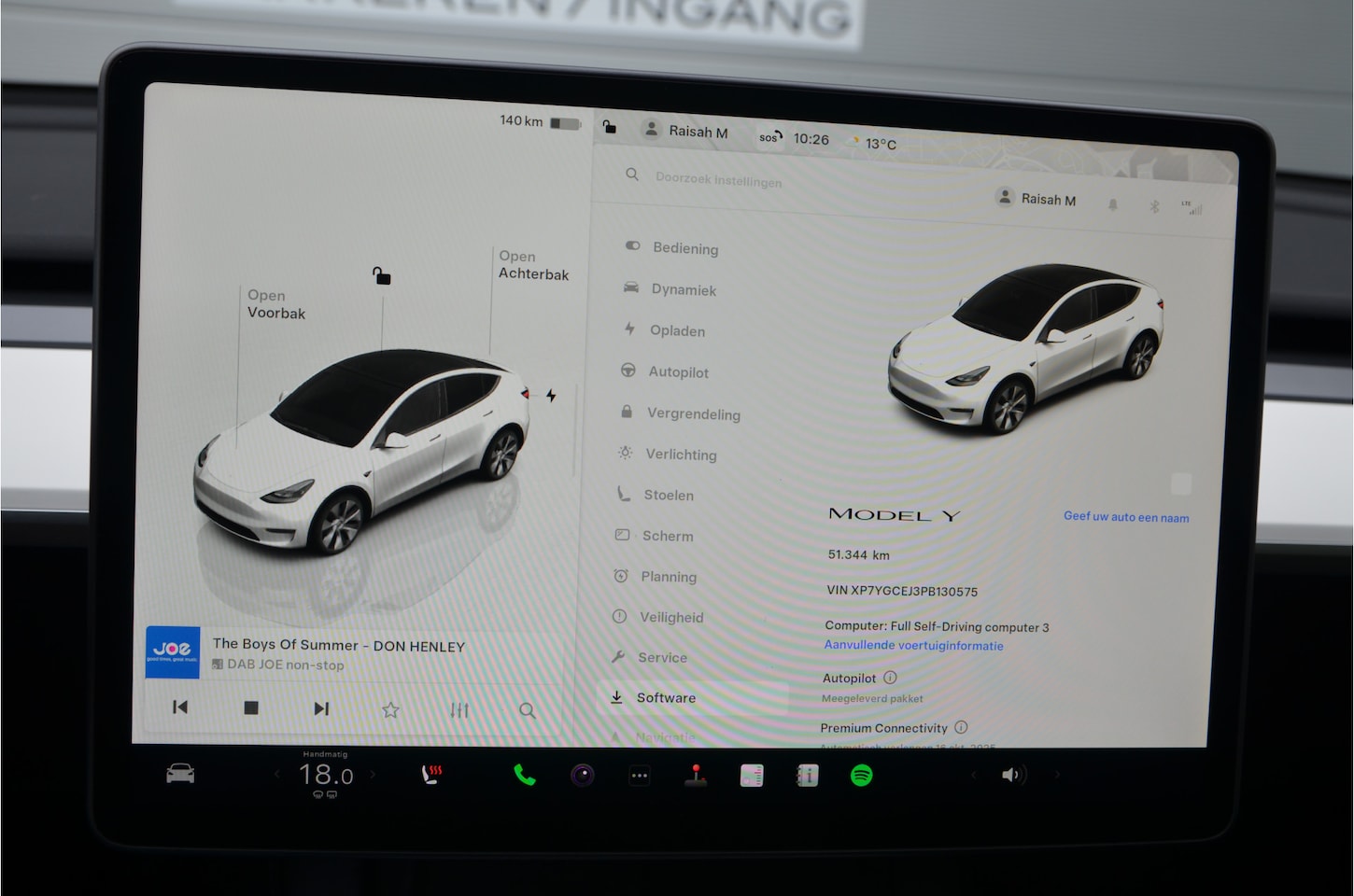Open Raisah M profile selector in status bar
Image resolution: width=1354 pixels, height=896 pixels.
click(x=686, y=132)
